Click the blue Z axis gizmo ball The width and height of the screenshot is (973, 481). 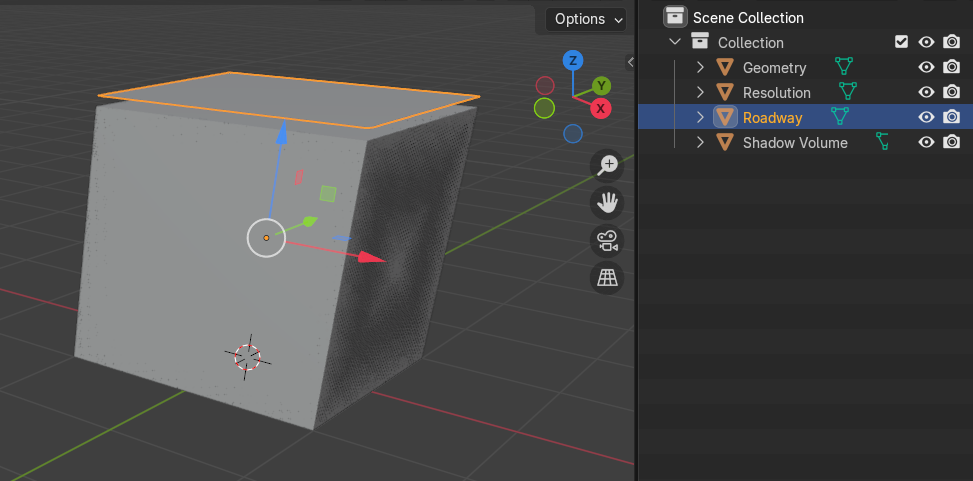point(573,60)
